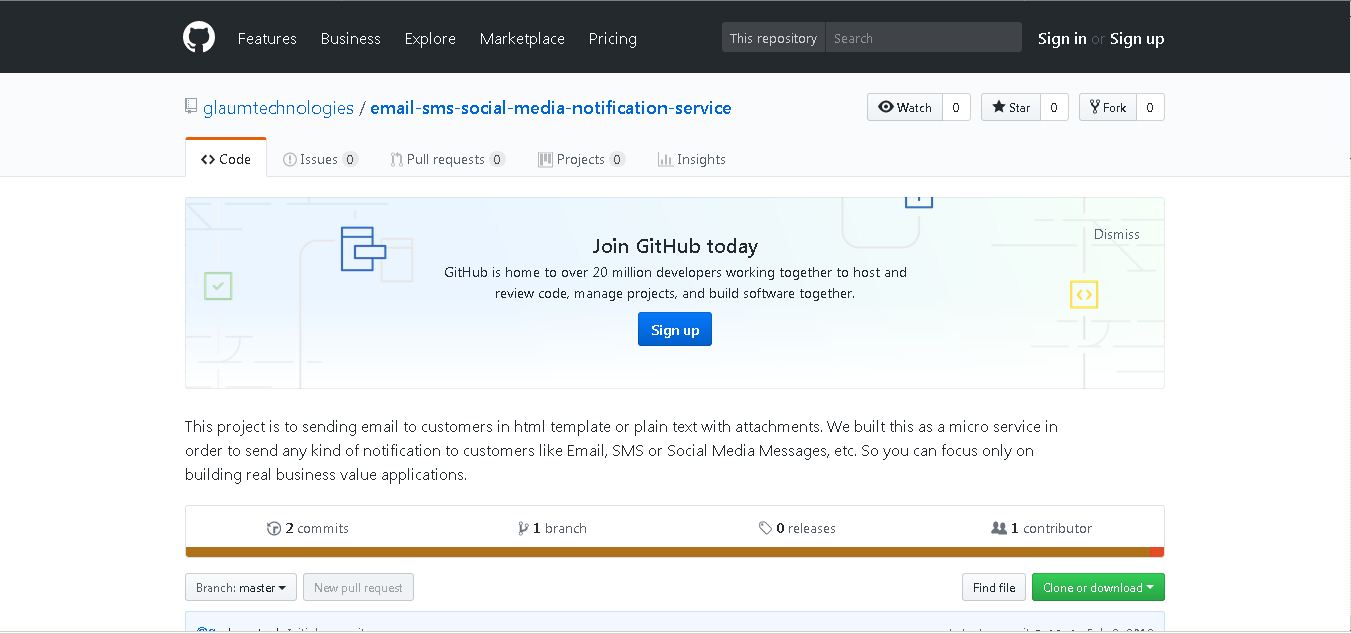Focus the repository search field

[x=923, y=38]
